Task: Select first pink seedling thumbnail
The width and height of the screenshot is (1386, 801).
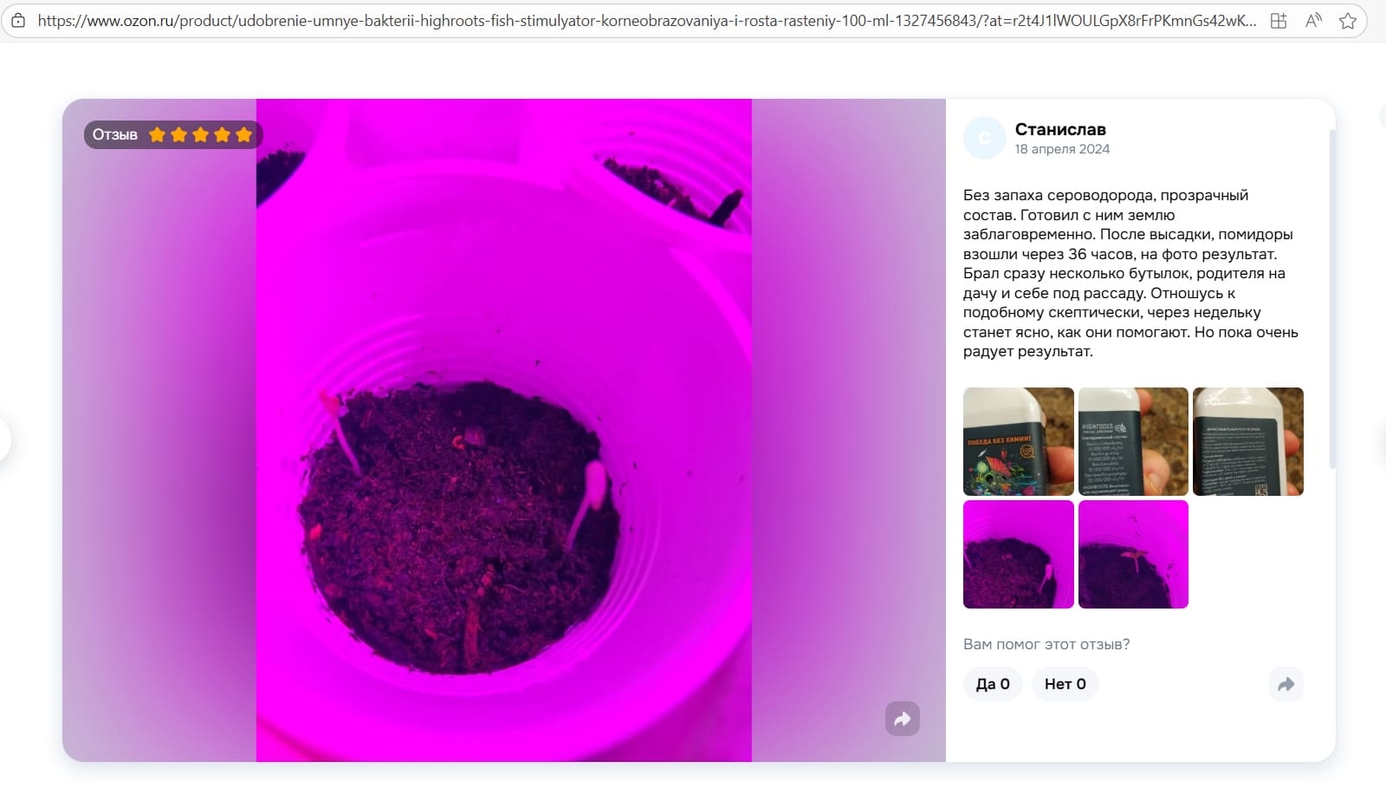Action: [x=1018, y=554]
